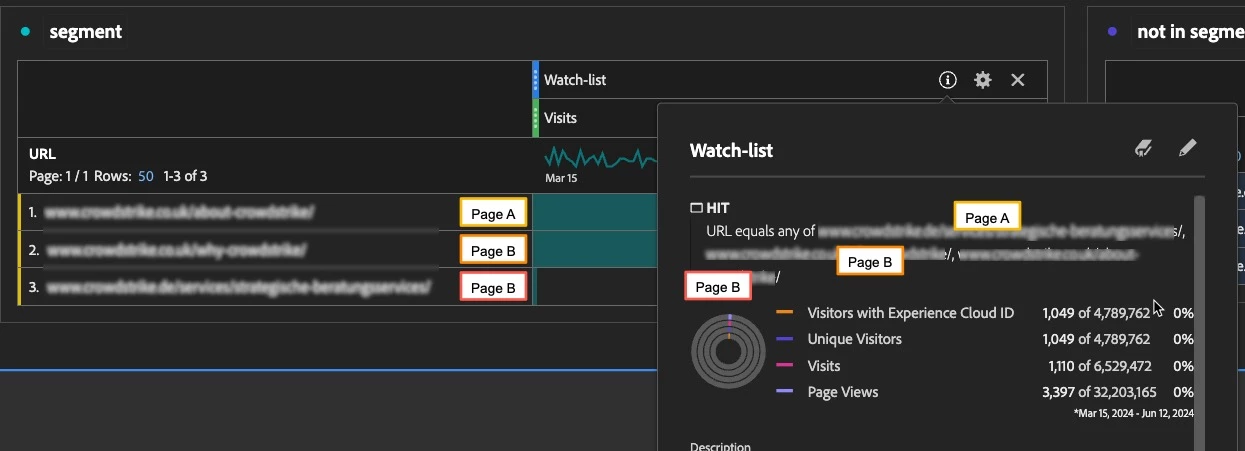The width and height of the screenshot is (1245, 451).
Task: Click the pink Visits legend swatch
Action: tap(785, 366)
